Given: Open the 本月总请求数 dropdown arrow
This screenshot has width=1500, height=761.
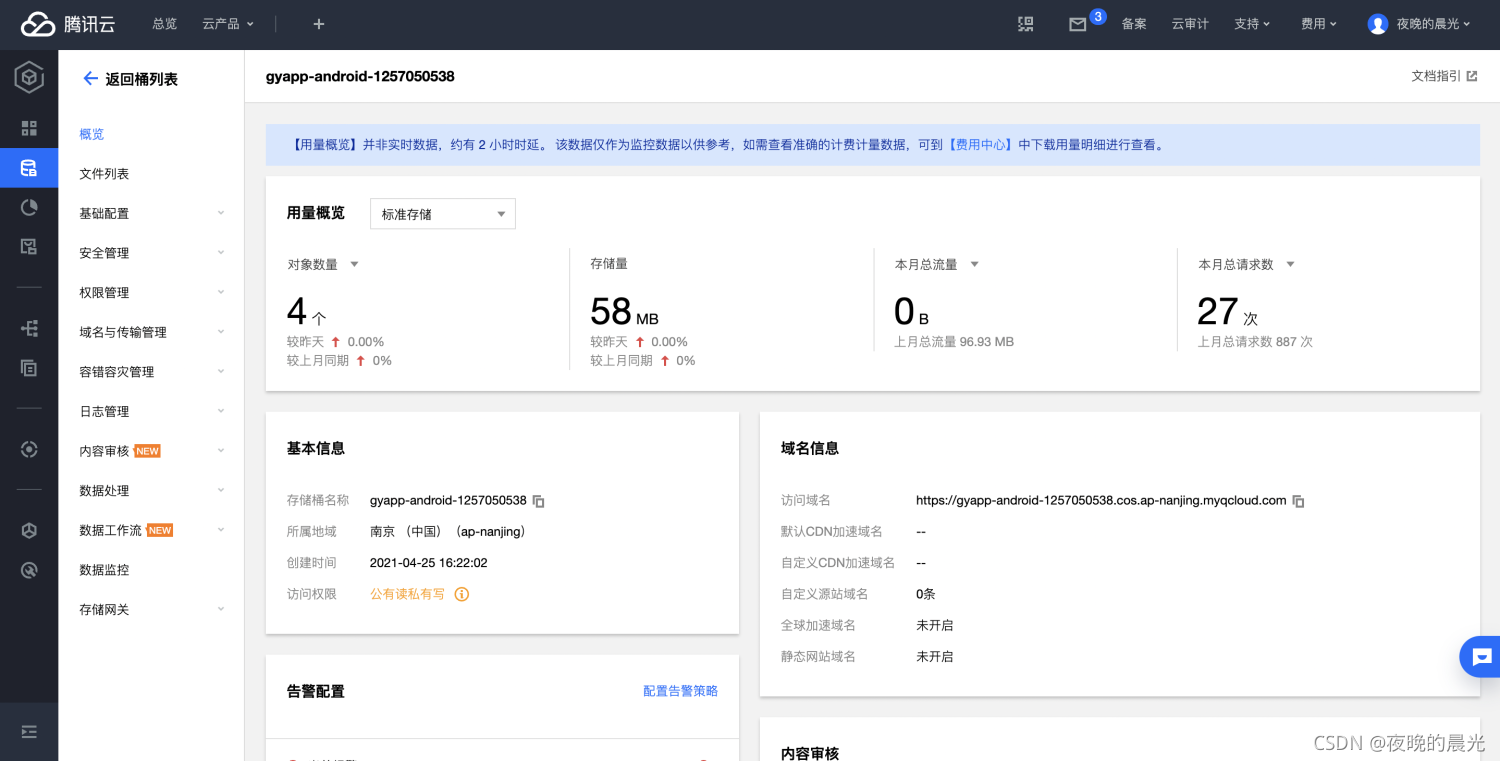Looking at the screenshot, I should (x=1291, y=265).
